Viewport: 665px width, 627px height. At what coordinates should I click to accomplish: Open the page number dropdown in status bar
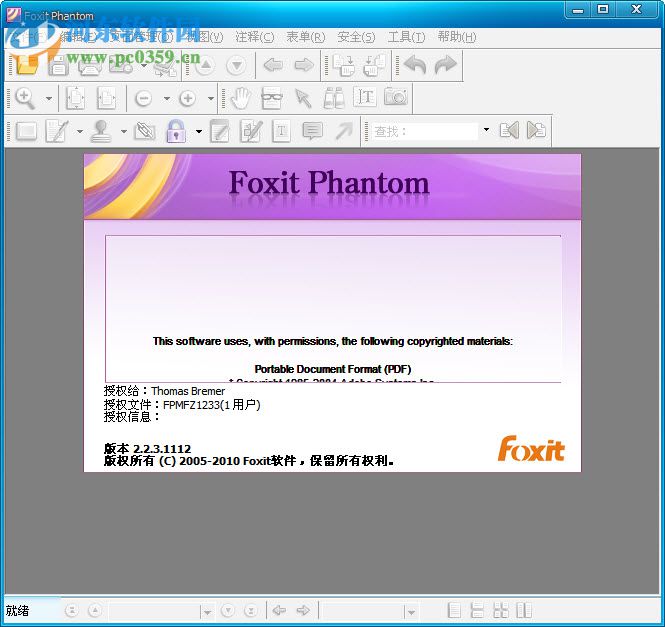pyautogui.click(x=207, y=612)
